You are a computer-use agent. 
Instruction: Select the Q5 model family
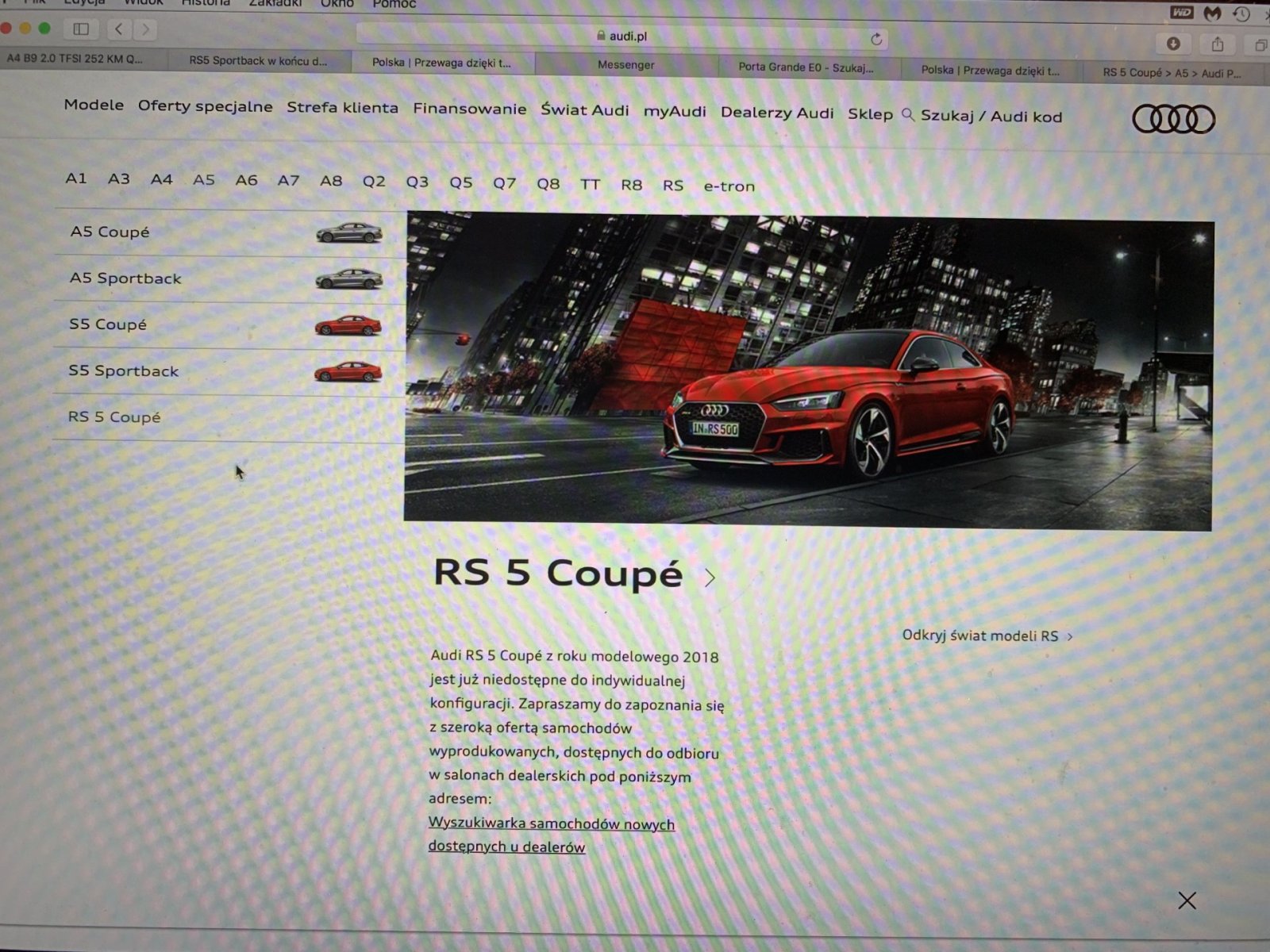(461, 183)
